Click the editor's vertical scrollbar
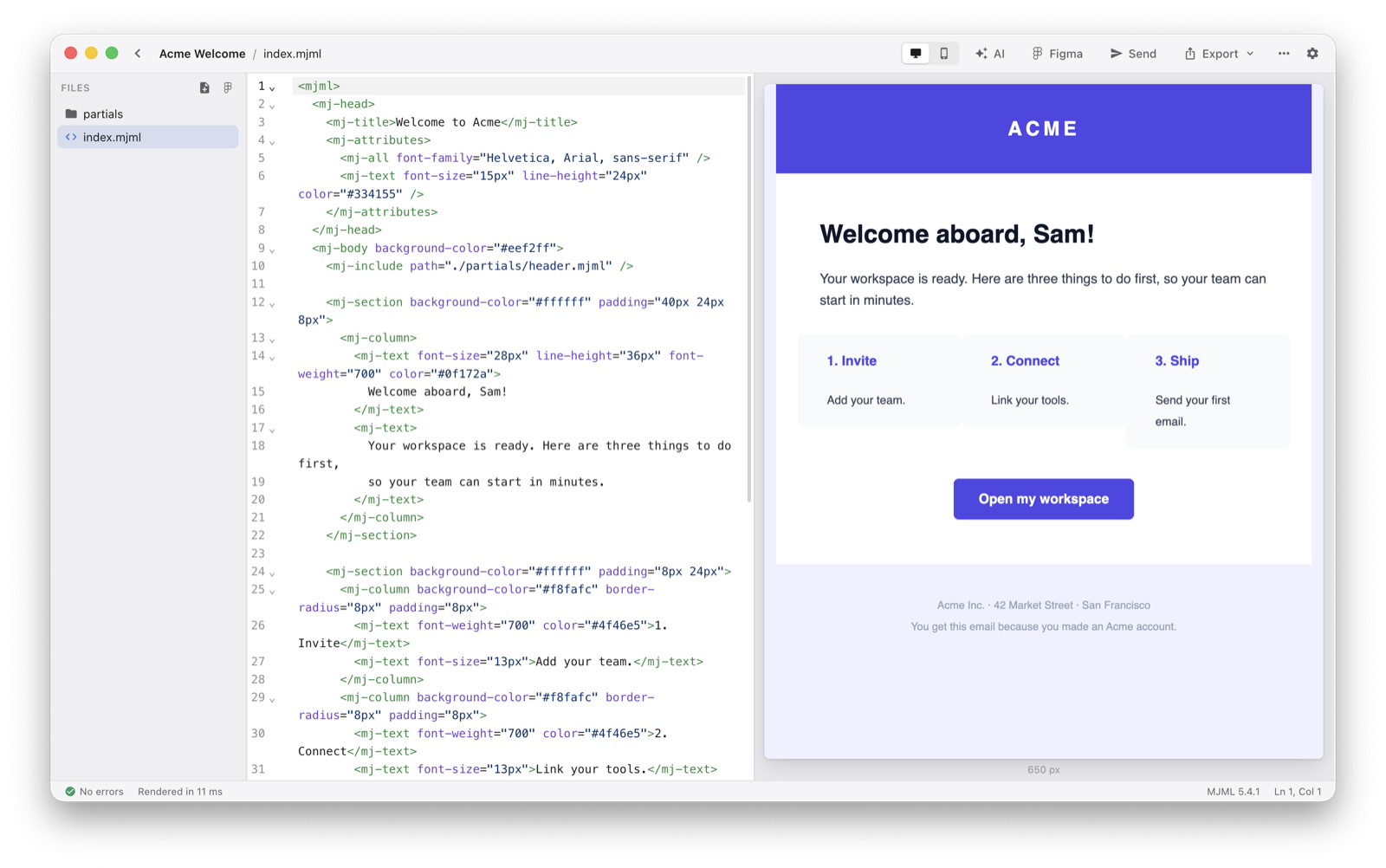 coord(748,290)
